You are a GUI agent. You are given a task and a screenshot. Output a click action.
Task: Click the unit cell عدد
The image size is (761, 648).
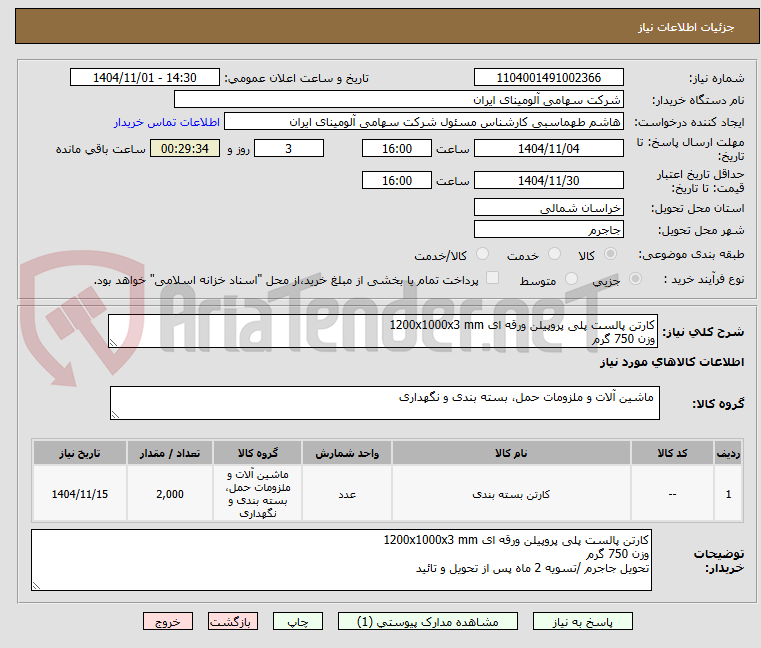point(347,494)
